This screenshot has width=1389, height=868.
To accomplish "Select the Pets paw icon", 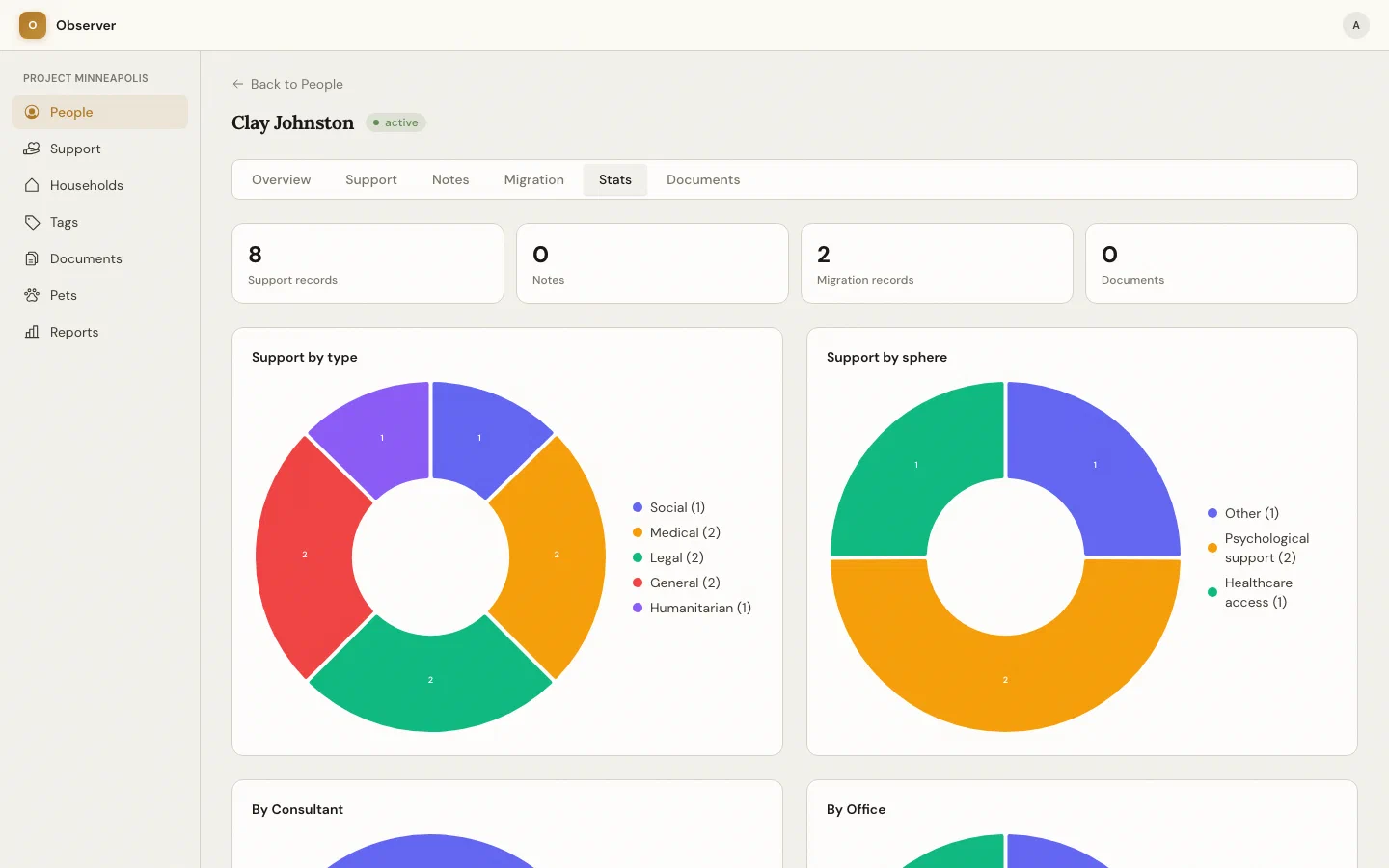I will (x=32, y=295).
